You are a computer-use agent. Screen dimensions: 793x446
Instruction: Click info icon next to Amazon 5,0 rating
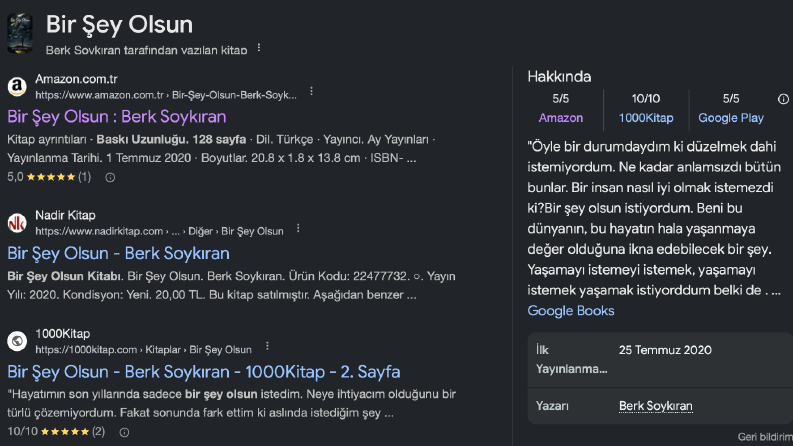tap(110, 177)
